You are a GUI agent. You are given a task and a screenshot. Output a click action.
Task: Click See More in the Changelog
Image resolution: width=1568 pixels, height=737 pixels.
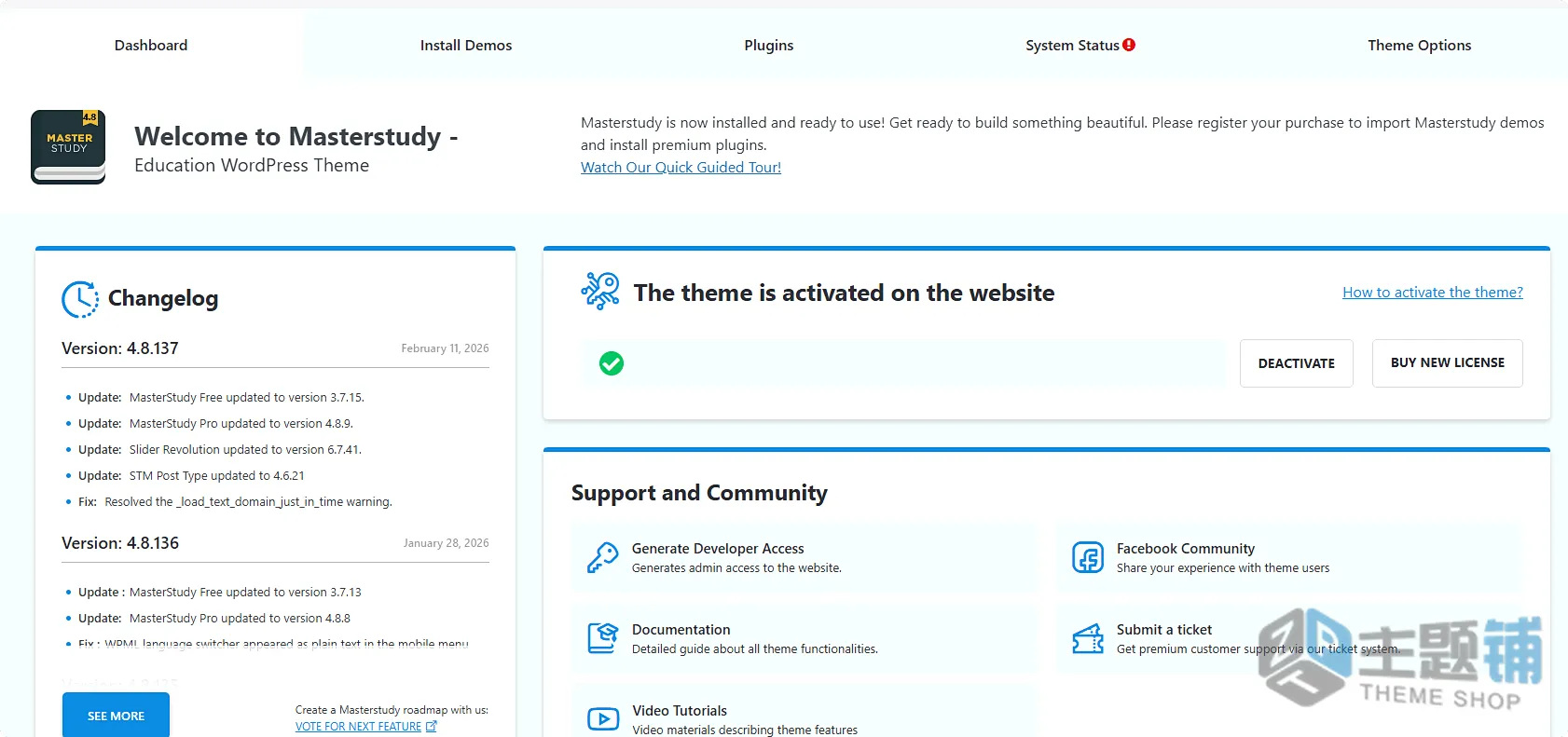pyautogui.click(x=117, y=716)
